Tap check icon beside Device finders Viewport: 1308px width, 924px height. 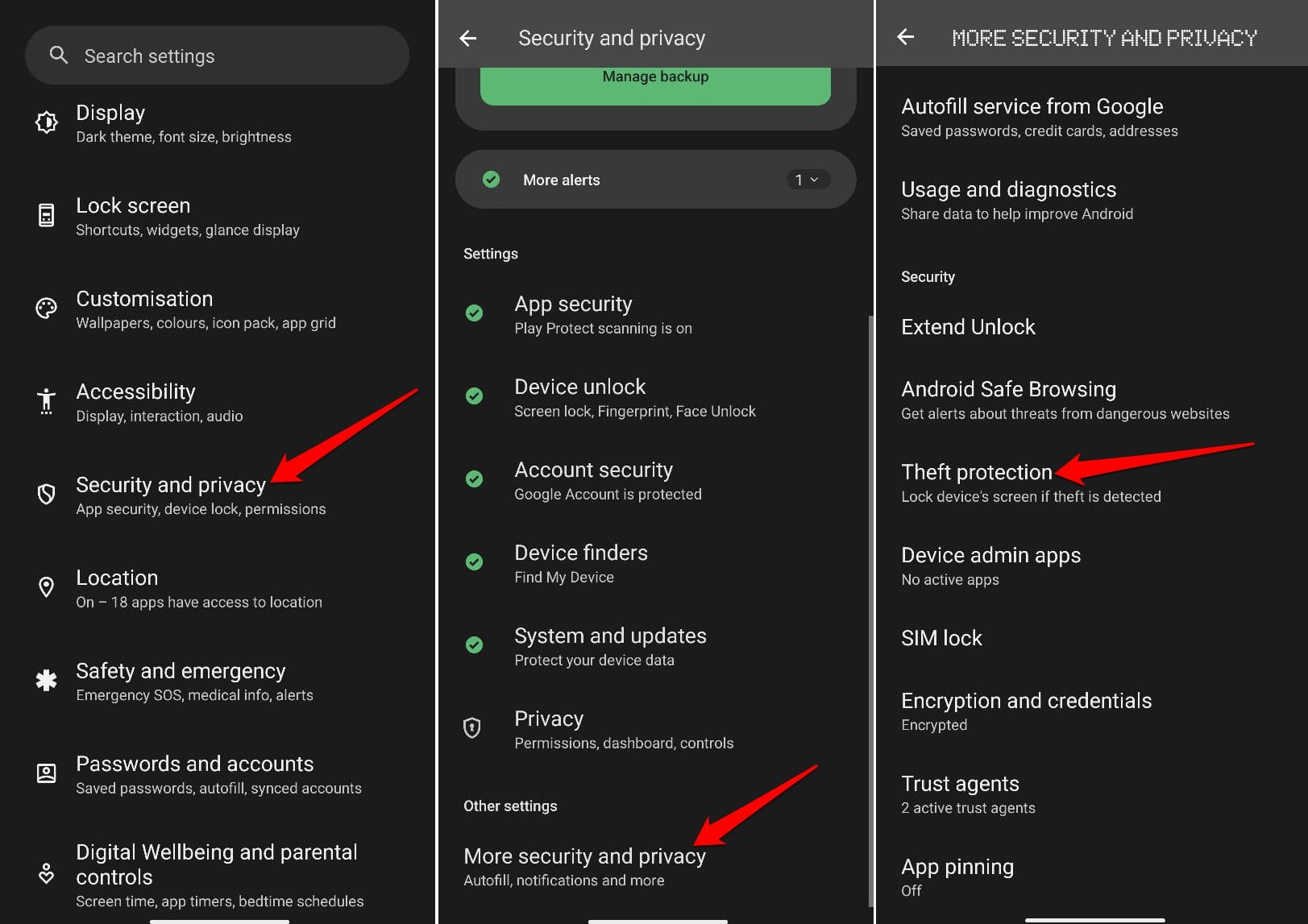(475, 562)
